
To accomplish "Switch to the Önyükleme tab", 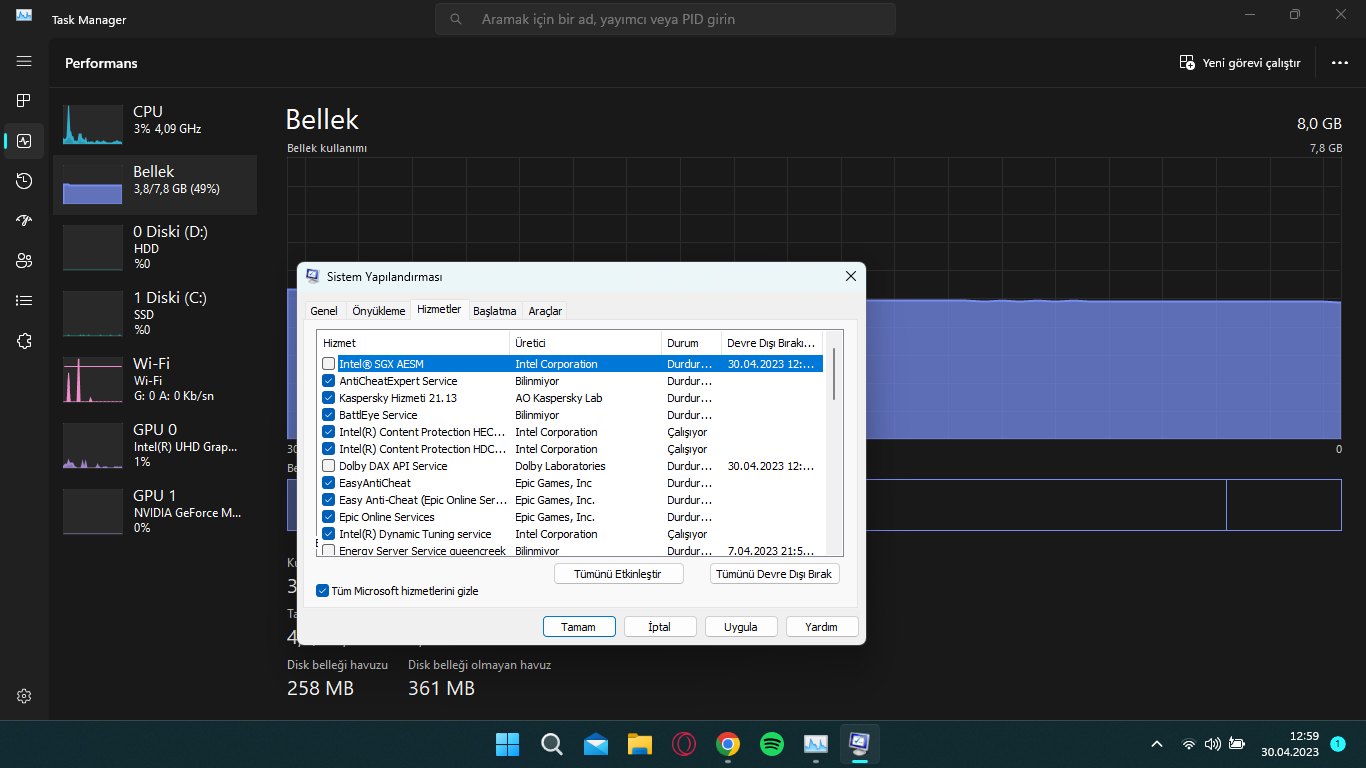I will click(379, 311).
